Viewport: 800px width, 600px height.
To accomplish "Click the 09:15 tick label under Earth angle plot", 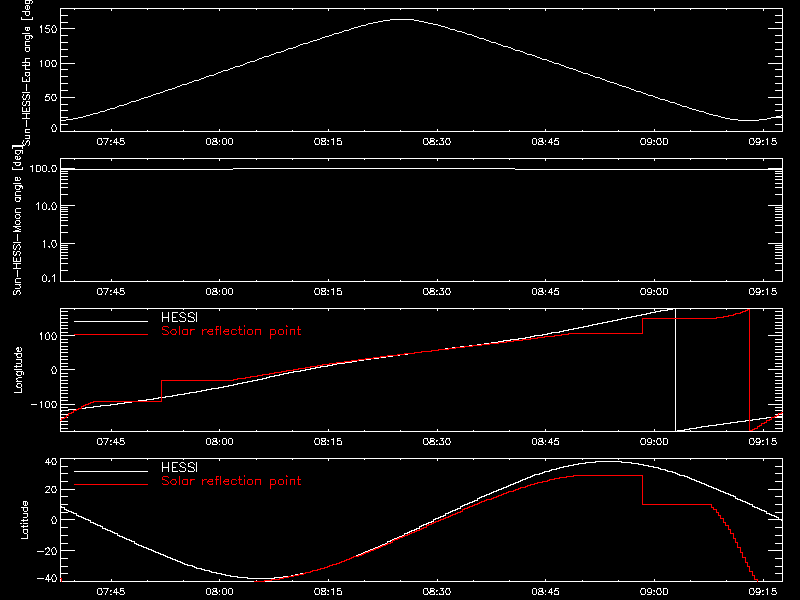I will pos(763,142).
